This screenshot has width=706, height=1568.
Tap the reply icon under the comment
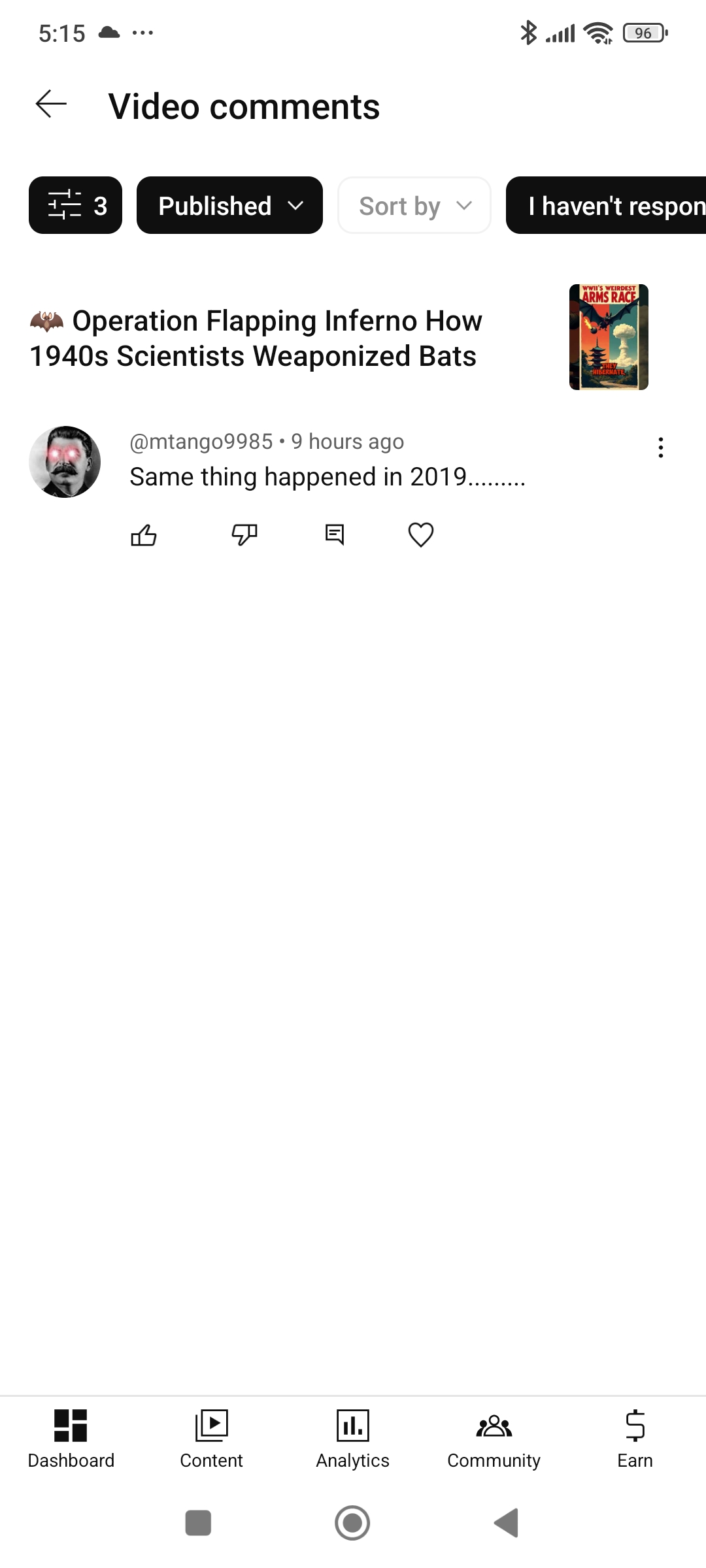coord(335,535)
